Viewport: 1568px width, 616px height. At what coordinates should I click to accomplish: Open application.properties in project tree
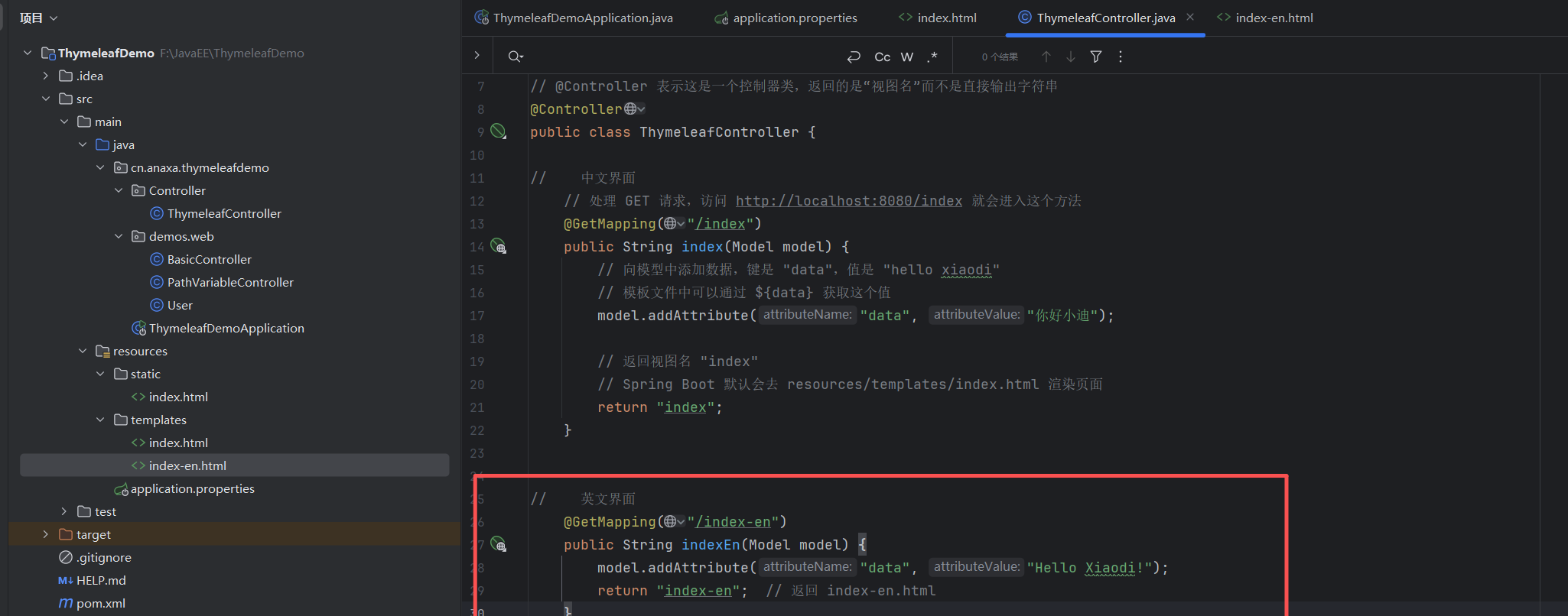[184, 488]
